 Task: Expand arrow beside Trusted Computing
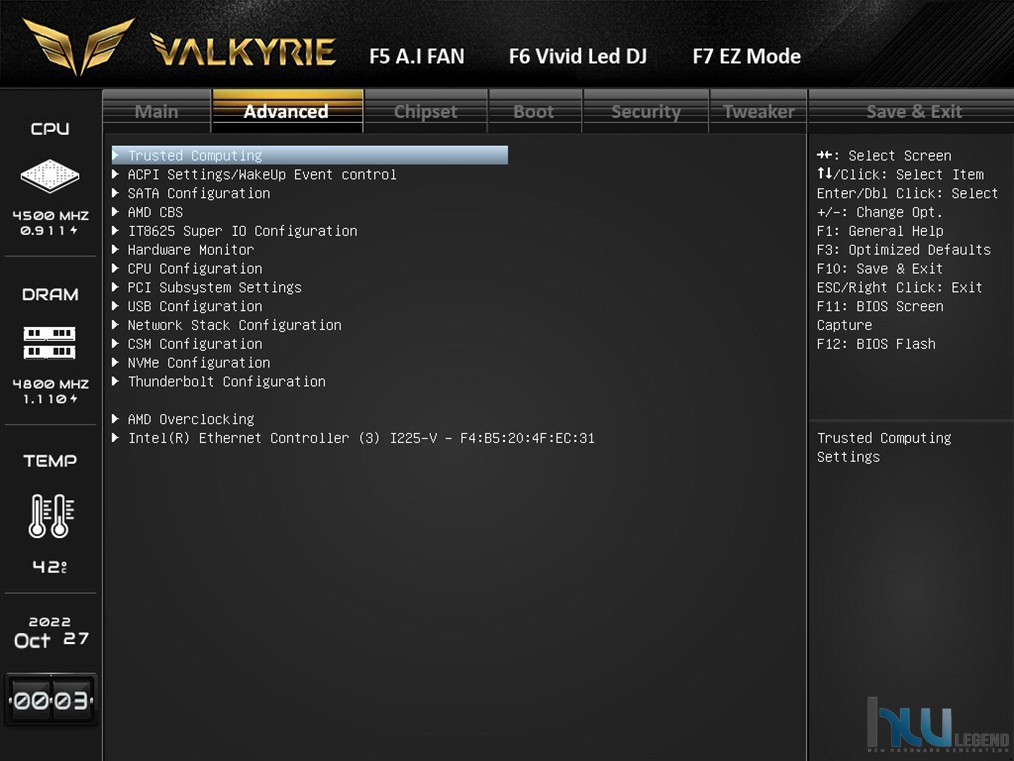tap(116, 155)
